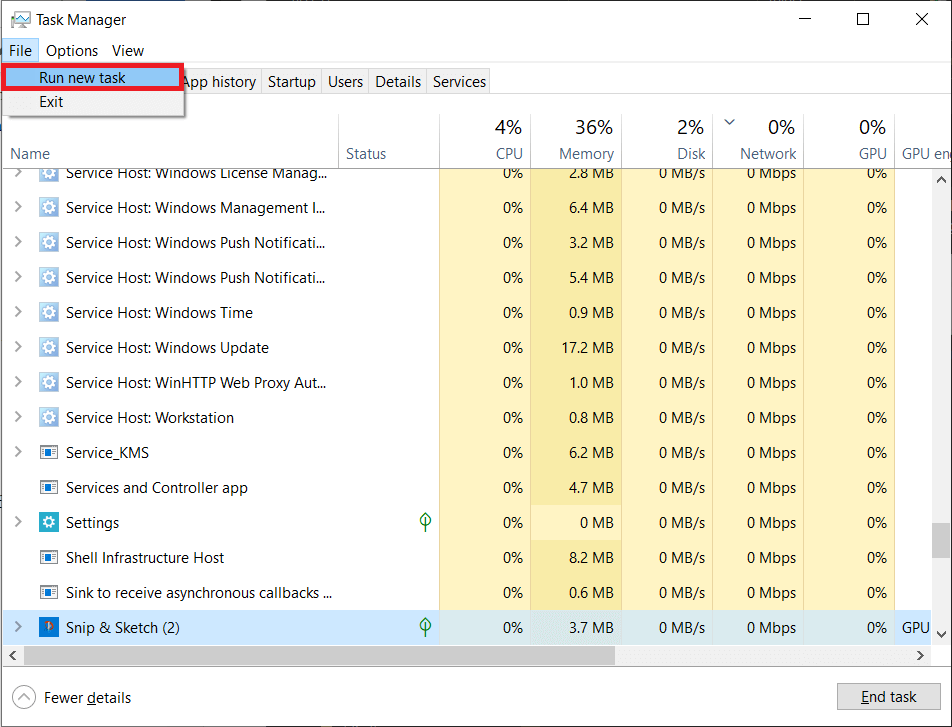Click the Service Host: Windows Update gear icon

49,347
